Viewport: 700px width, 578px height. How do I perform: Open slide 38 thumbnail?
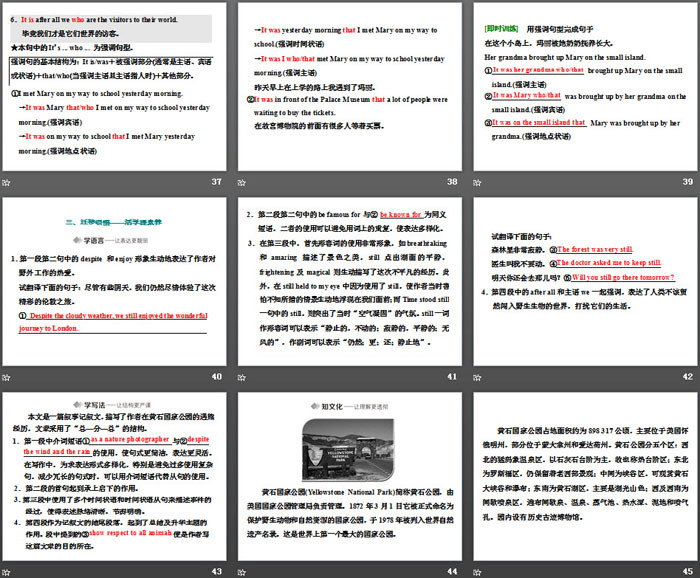(350, 87)
